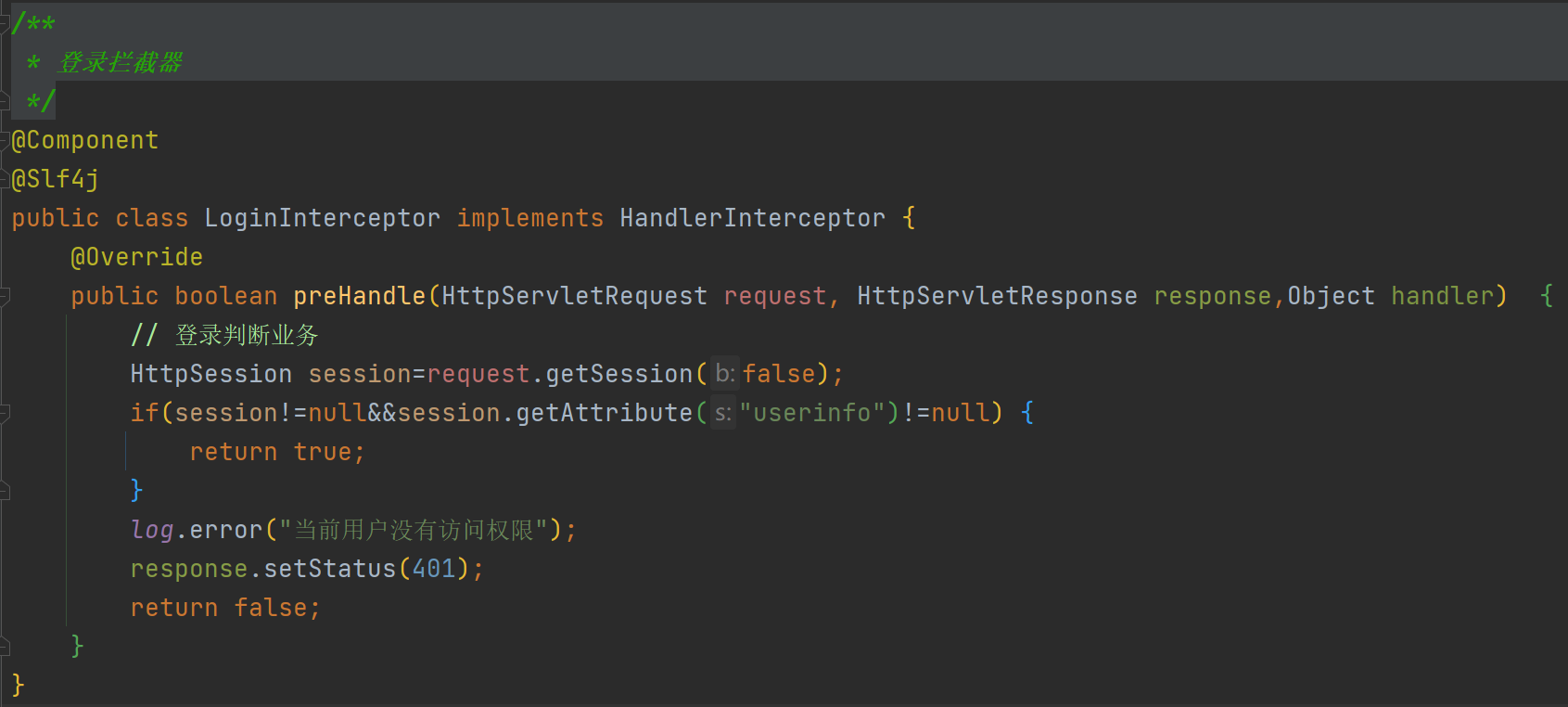Click the string 当前用户没有访问权限
The width and height of the screenshot is (1568, 707).
[414, 530]
